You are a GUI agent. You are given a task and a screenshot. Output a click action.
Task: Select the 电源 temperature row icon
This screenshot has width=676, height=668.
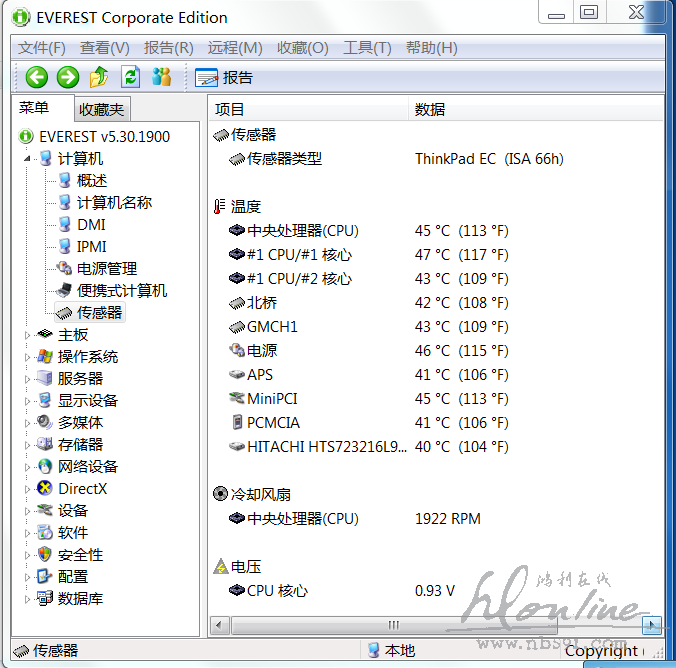(237, 350)
